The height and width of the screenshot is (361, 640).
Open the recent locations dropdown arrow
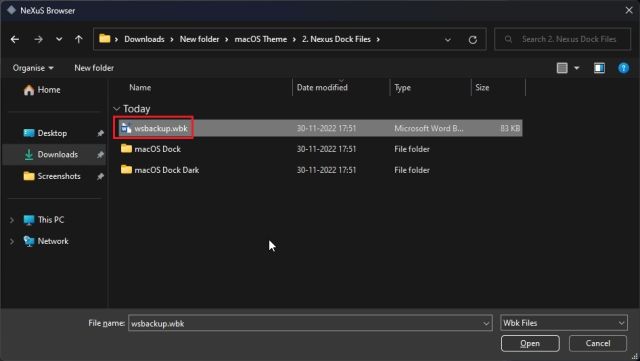tap(59, 39)
